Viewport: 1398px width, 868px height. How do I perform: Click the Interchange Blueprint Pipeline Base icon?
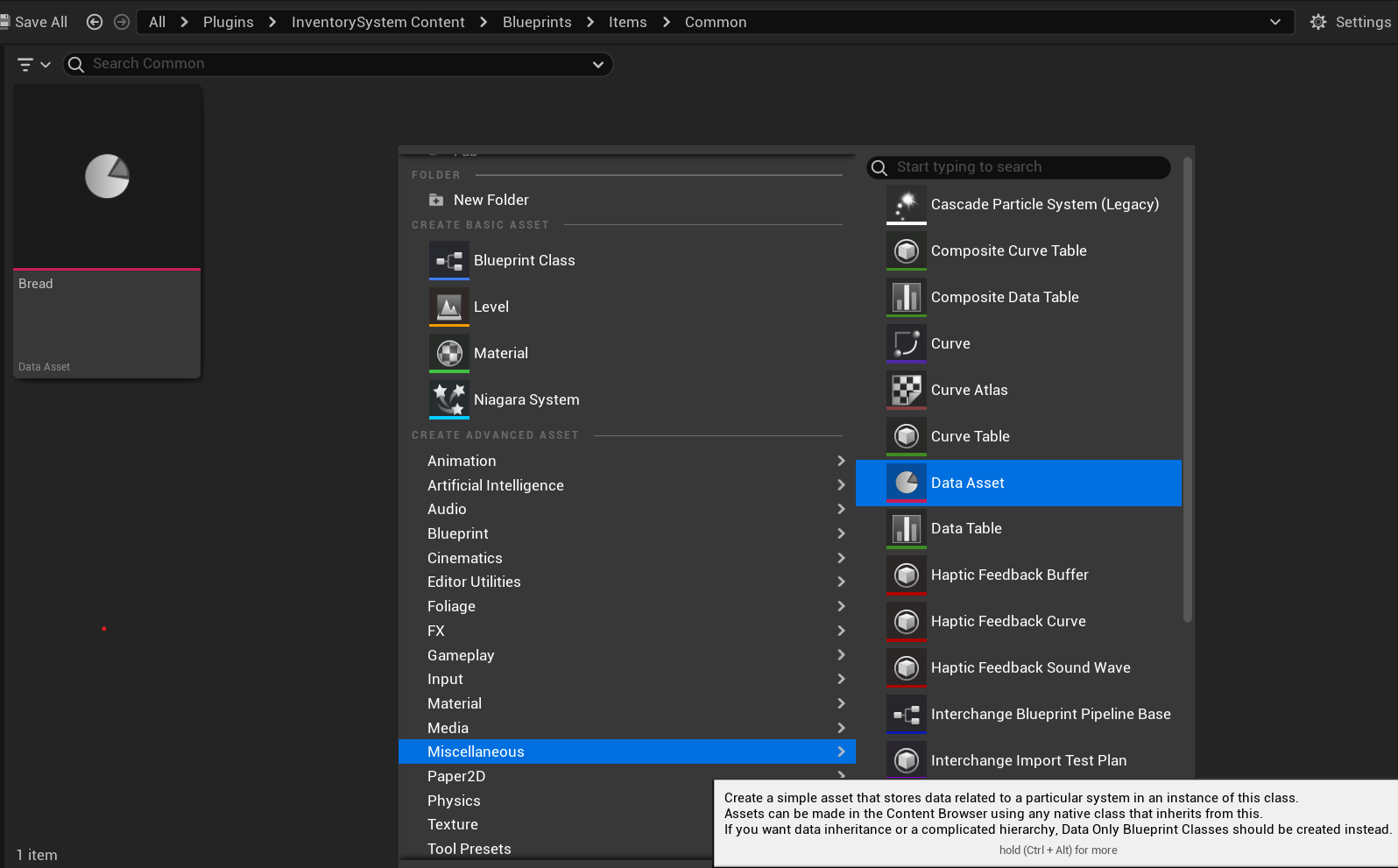point(907,714)
